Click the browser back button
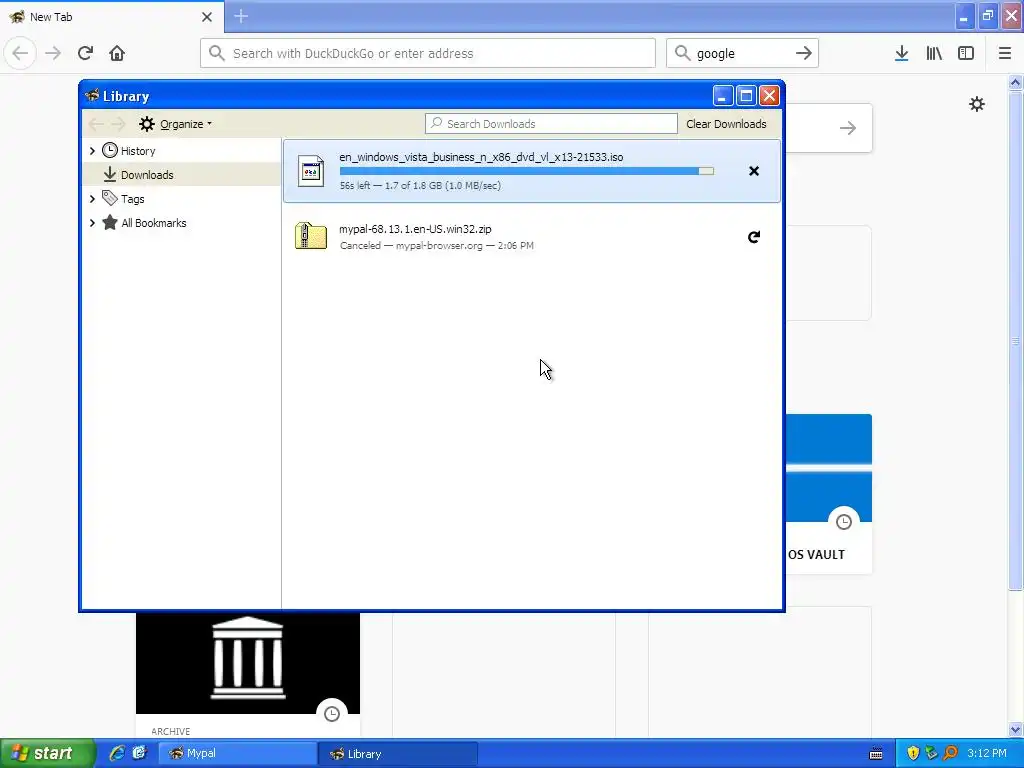The height and width of the screenshot is (768, 1024). 20,53
